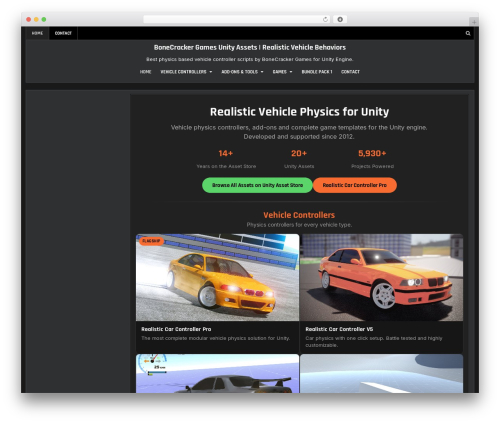Image resolution: width=500 pixels, height=423 pixels.
Task: Click the green fullscreen window dot
Action: click(44, 19)
